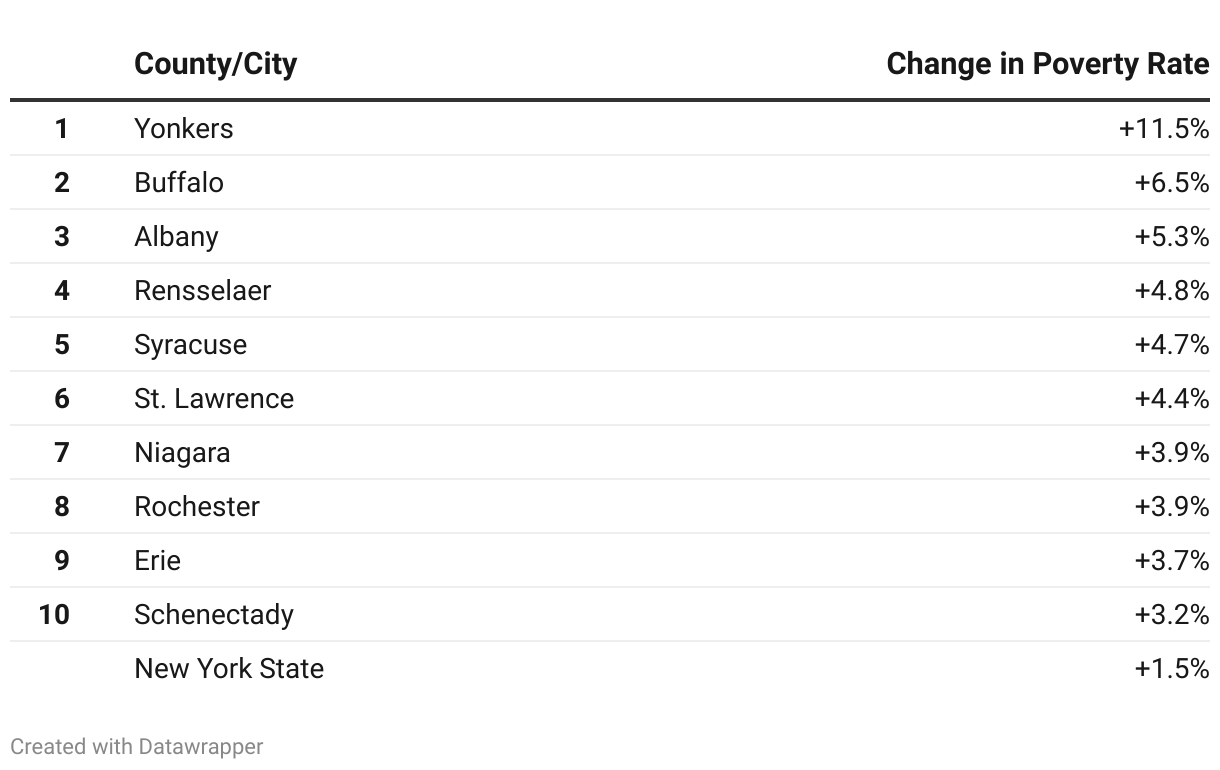
Task: Click the Change in Poverty Rate header
Action: pos(1047,64)
